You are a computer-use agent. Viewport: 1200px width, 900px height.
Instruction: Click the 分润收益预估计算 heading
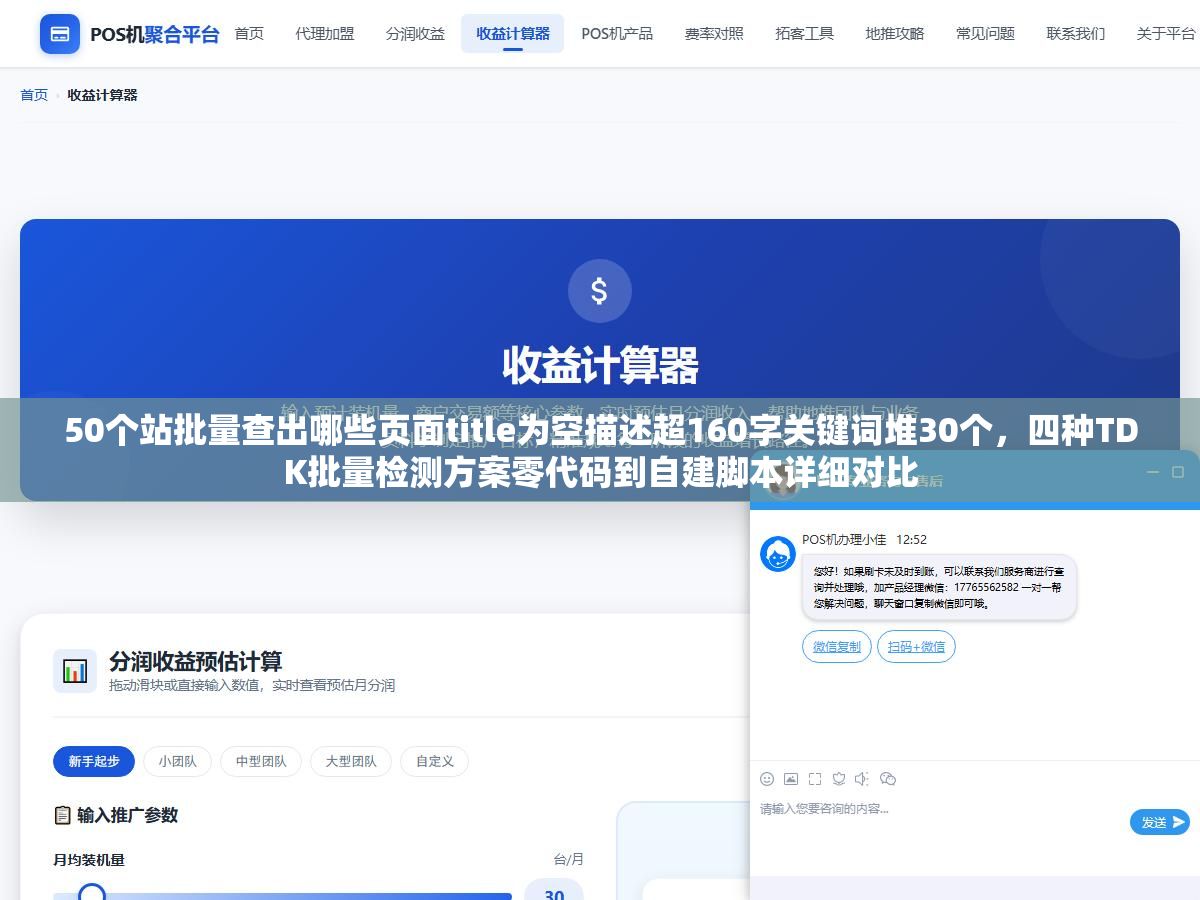point(195,661)
